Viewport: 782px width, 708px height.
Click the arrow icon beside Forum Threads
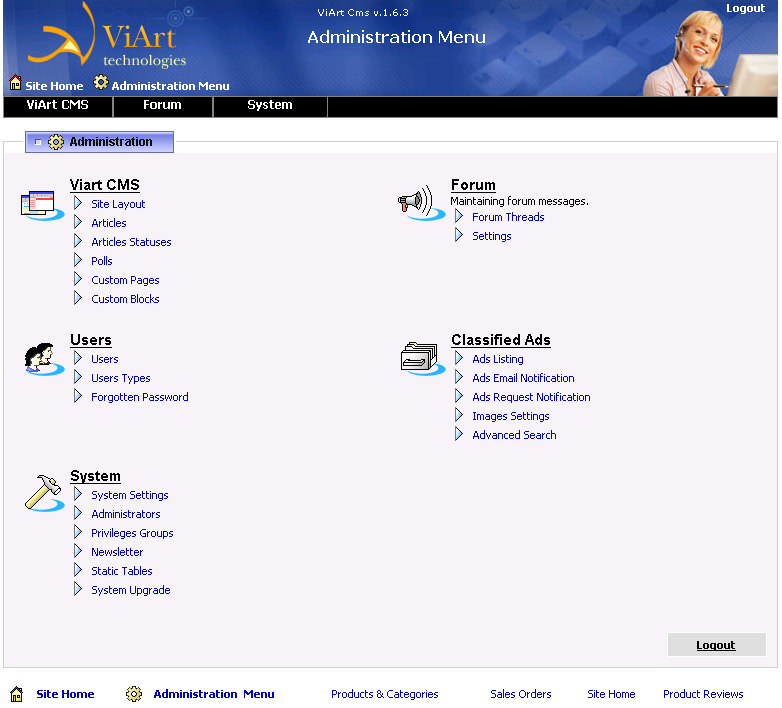point(459,216)
